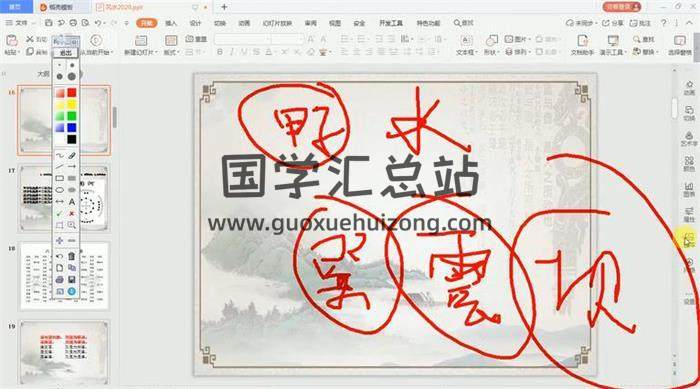Image resolution: width=700 pixels, height=389 pixels.
Task: Open the font name combo box
Action: 242,40
